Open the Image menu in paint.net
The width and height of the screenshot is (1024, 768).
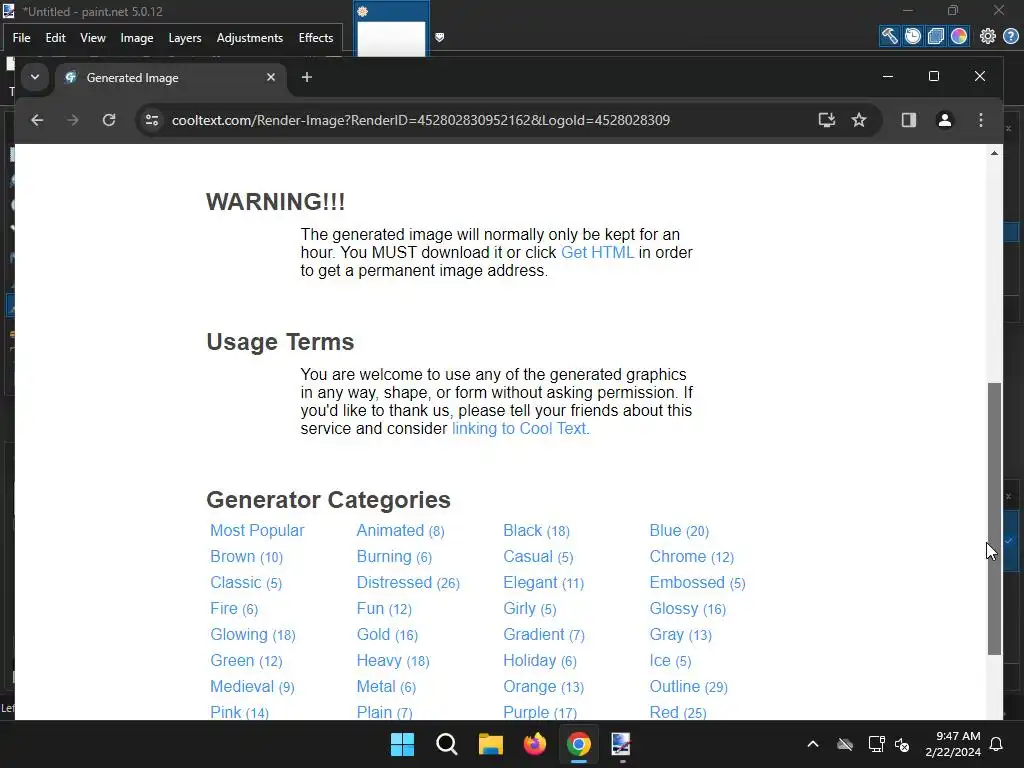136,38
